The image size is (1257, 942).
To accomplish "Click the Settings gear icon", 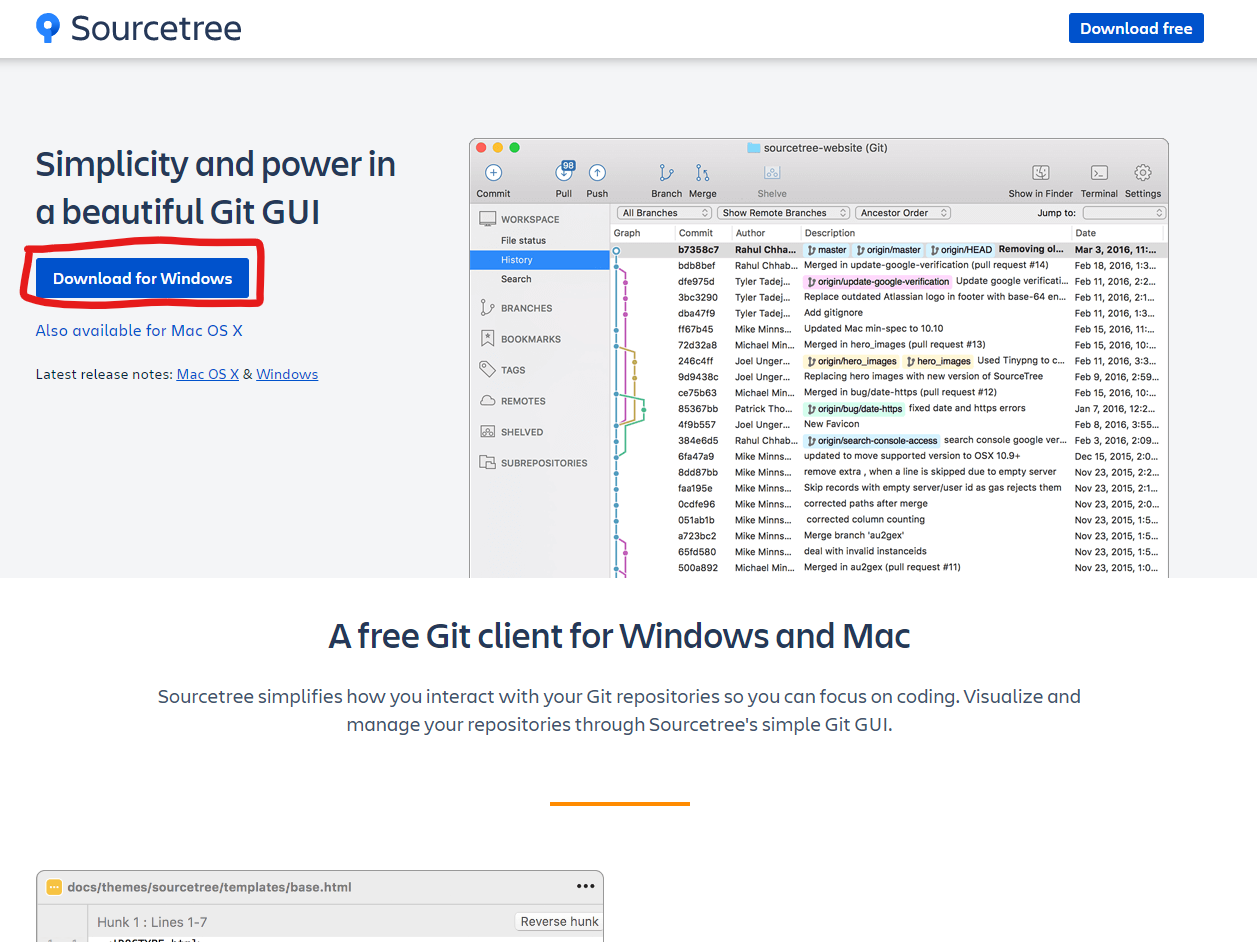I will (x=1143, y=173).
